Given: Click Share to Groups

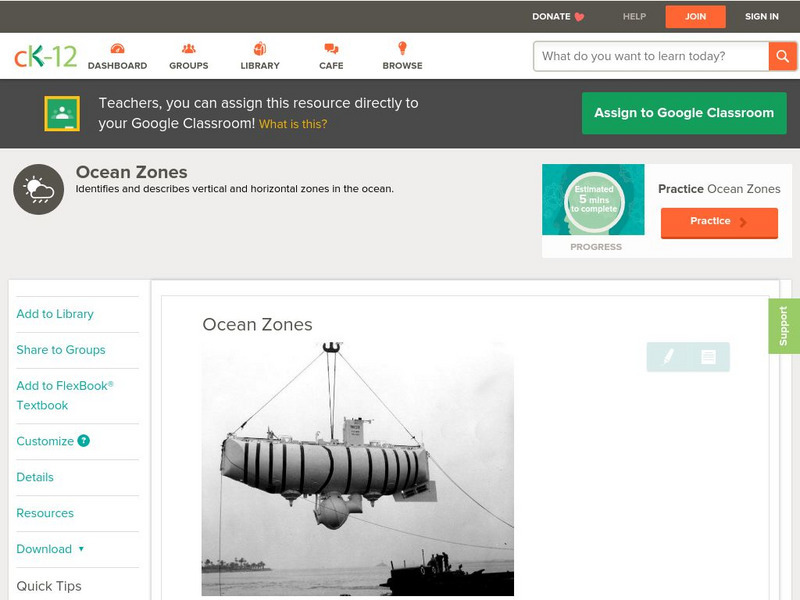Looking at the screenshot, I should click(x=61, y=349).
